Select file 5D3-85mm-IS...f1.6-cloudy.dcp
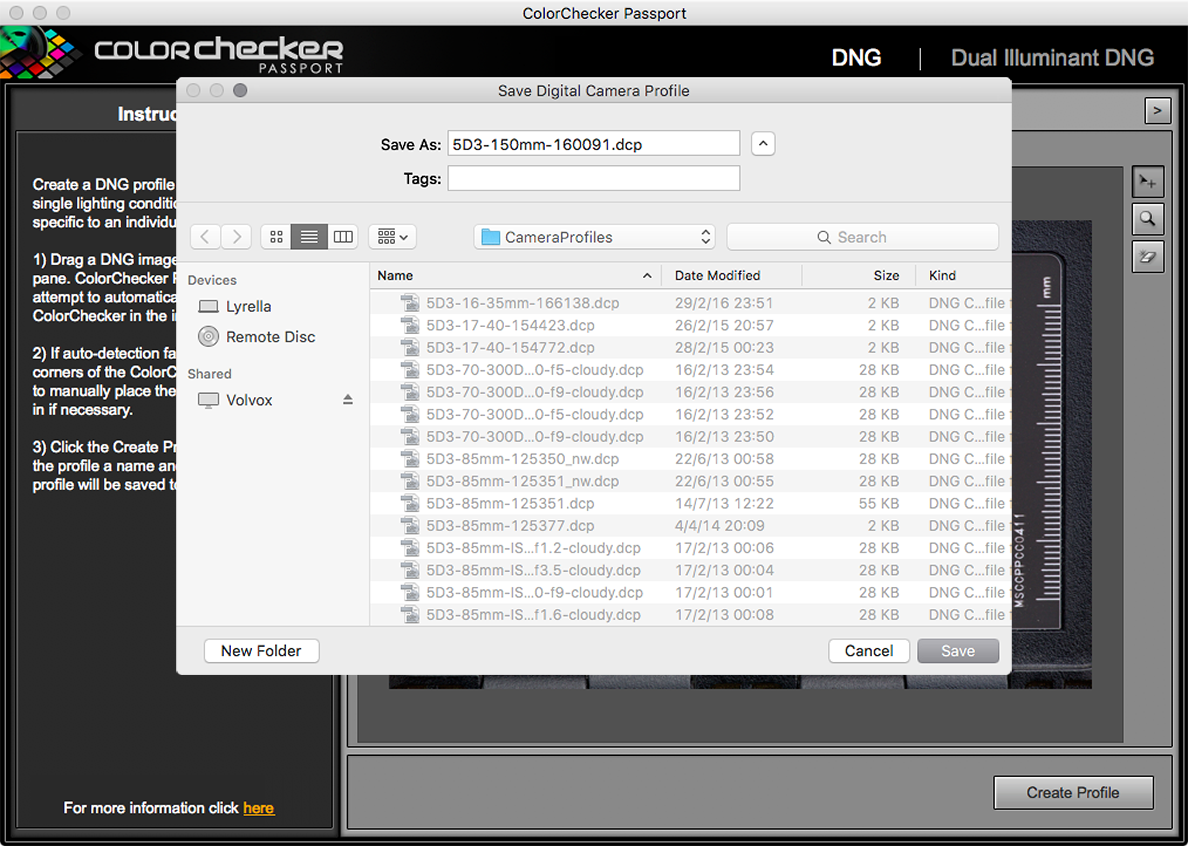The image size is (1188, 846). tap(690, 615)
